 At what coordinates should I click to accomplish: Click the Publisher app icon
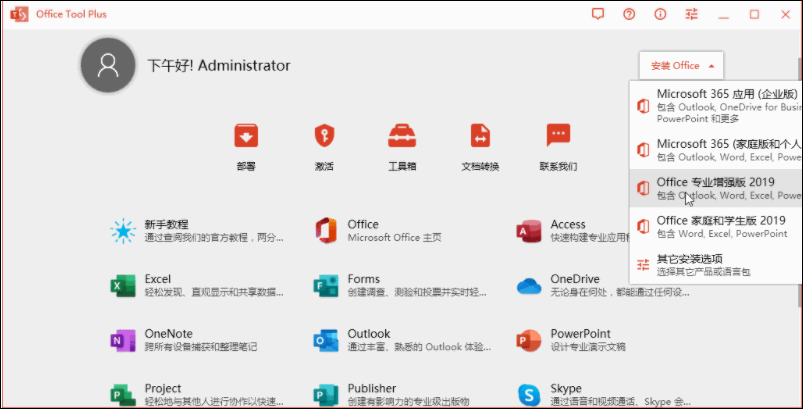click(x=326, y=395)
